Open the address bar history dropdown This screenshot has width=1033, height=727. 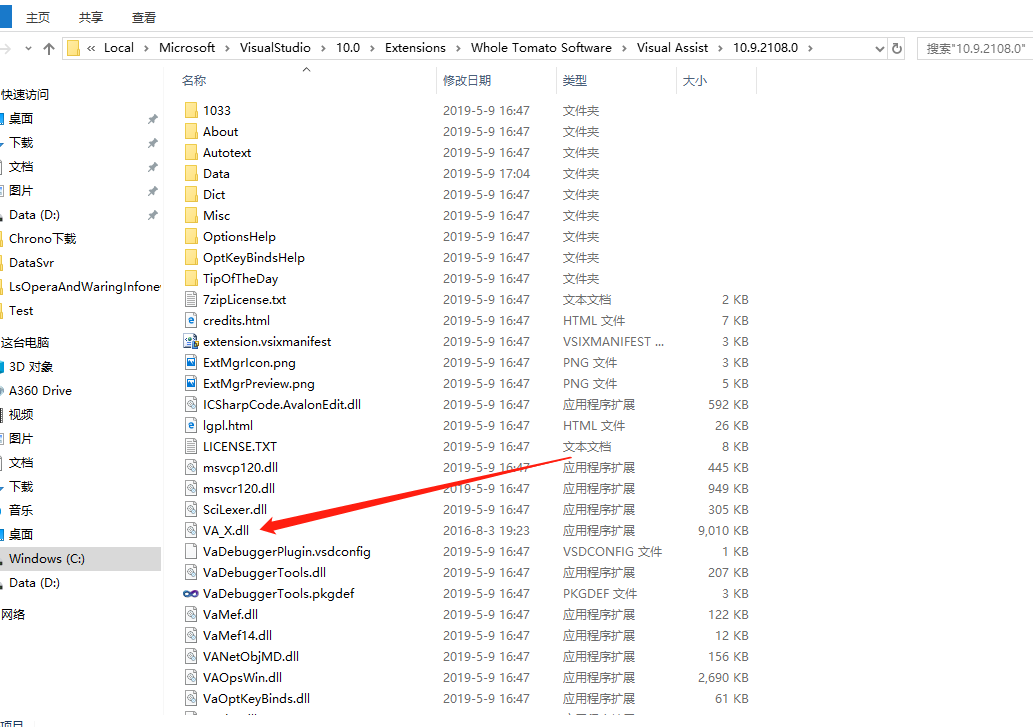[x=879, y=48]
